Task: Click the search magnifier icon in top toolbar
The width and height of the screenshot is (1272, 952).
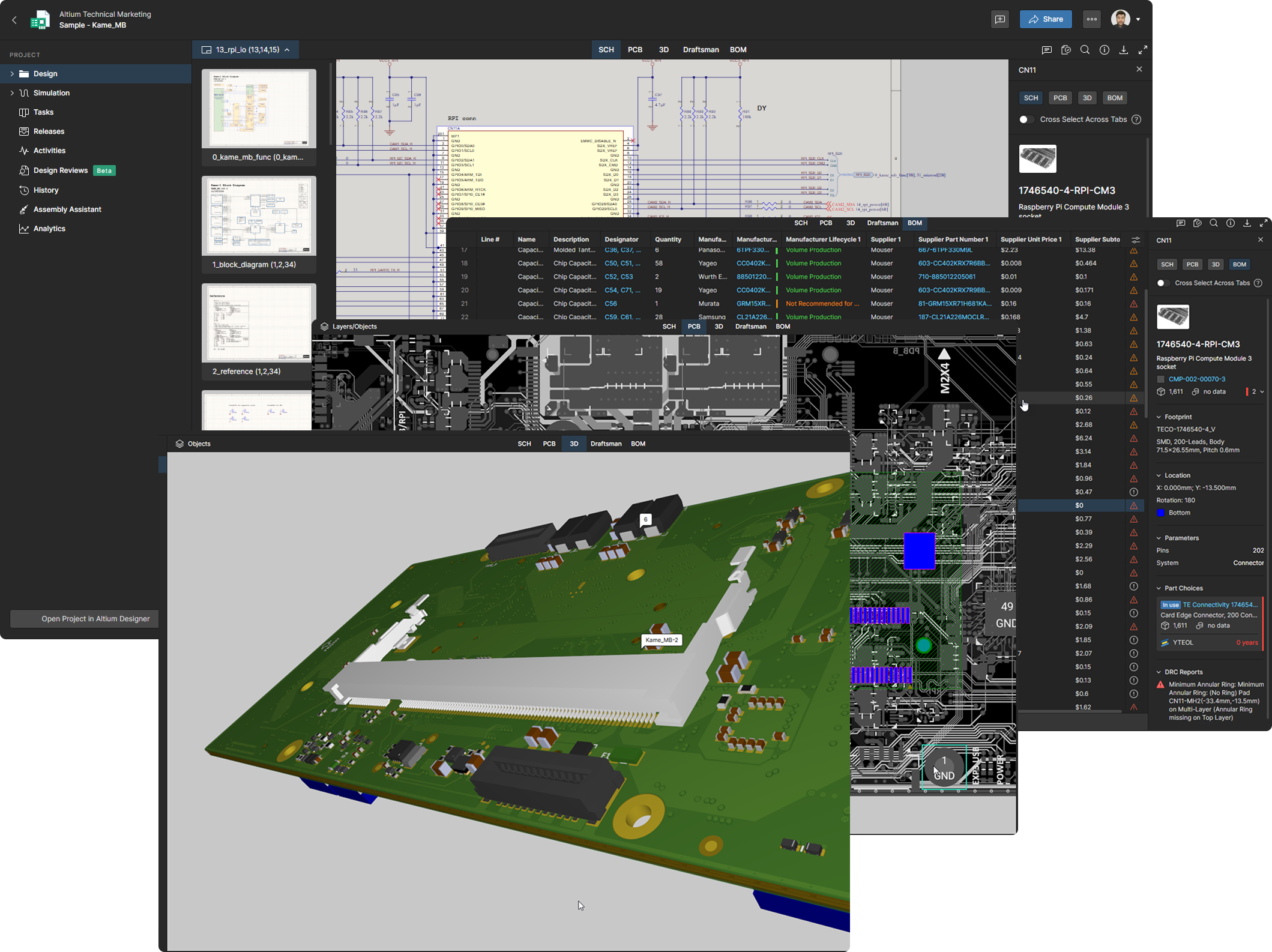Action: [1085, 50]
